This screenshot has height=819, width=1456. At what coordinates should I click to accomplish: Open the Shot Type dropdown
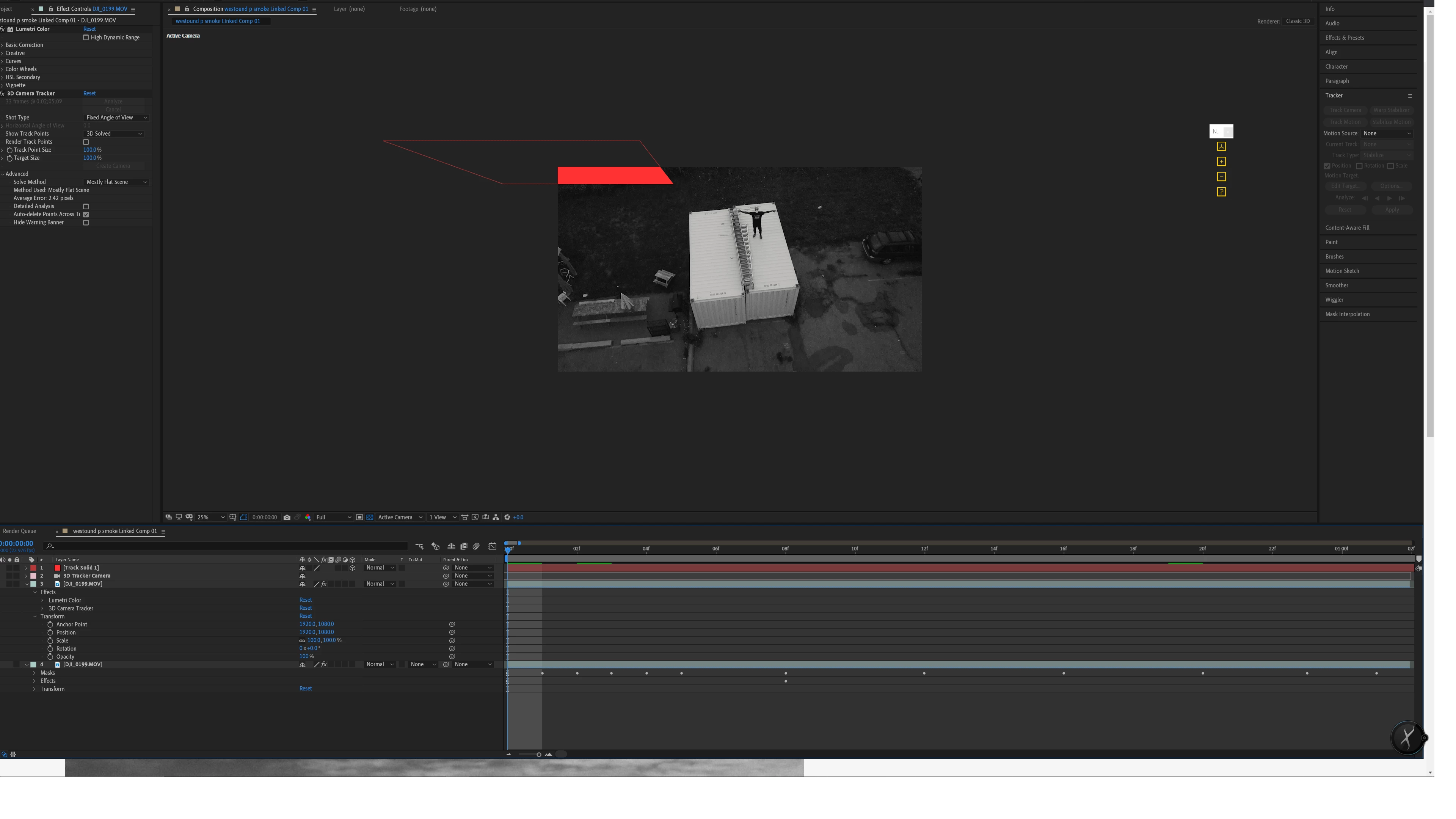click(x=116, y=118)
